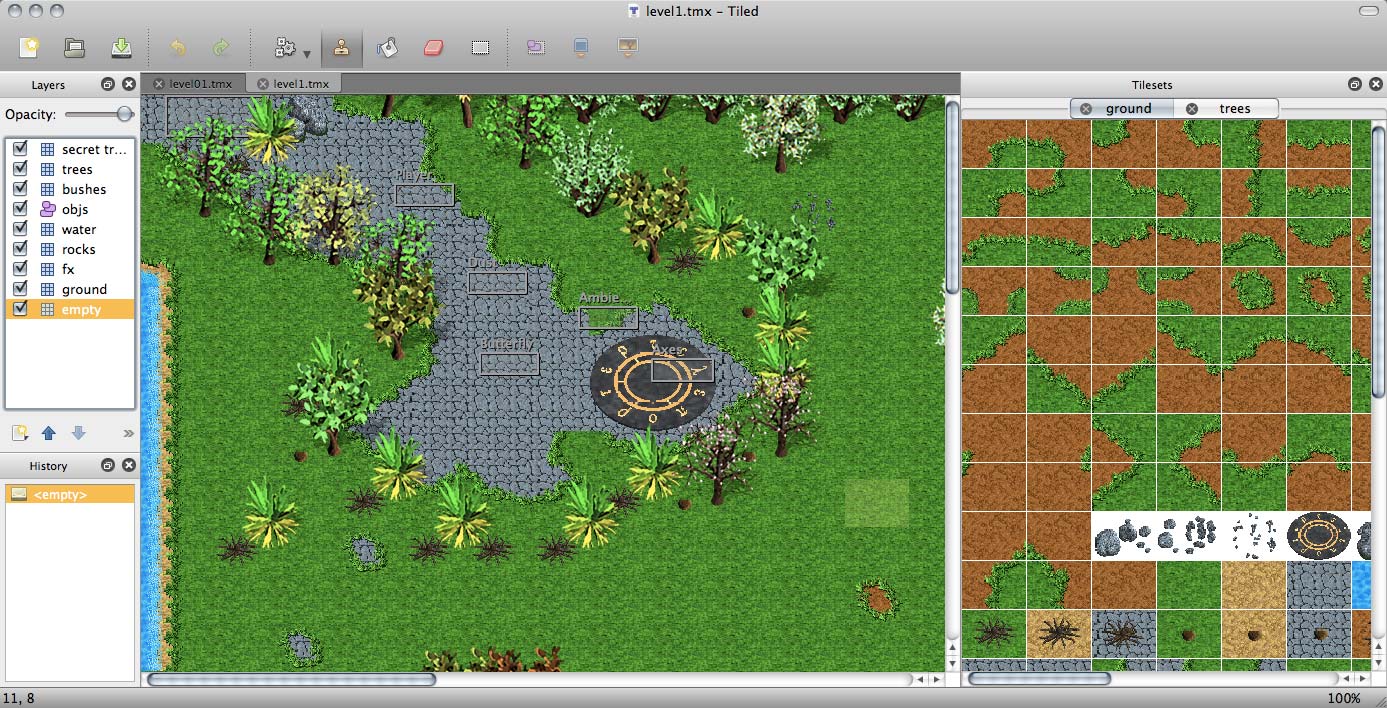Screen dimensions: 1387x708
Task: Click the 11, 8 coordinates in status bar
Action: [x=19, y=698]
